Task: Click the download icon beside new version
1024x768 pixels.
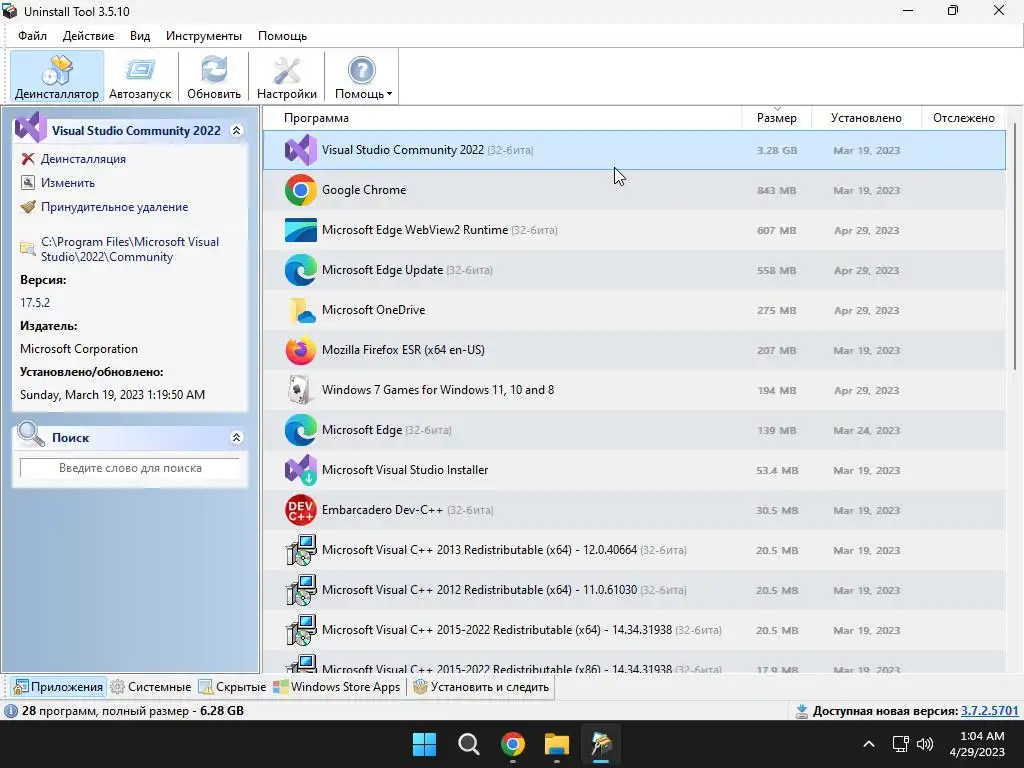Action: pyautogui.click(x=801, y=711)
